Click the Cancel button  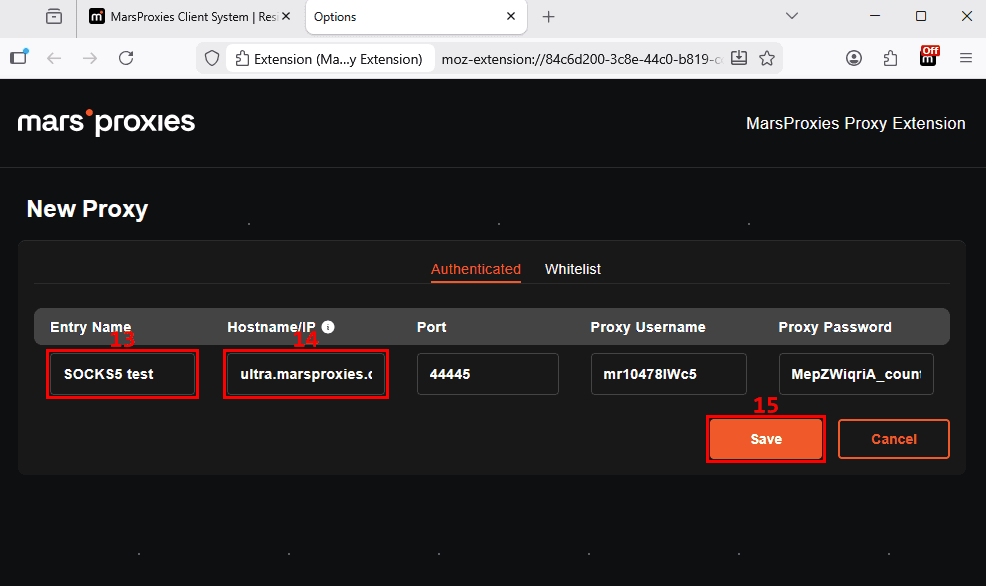pos(894,439)
